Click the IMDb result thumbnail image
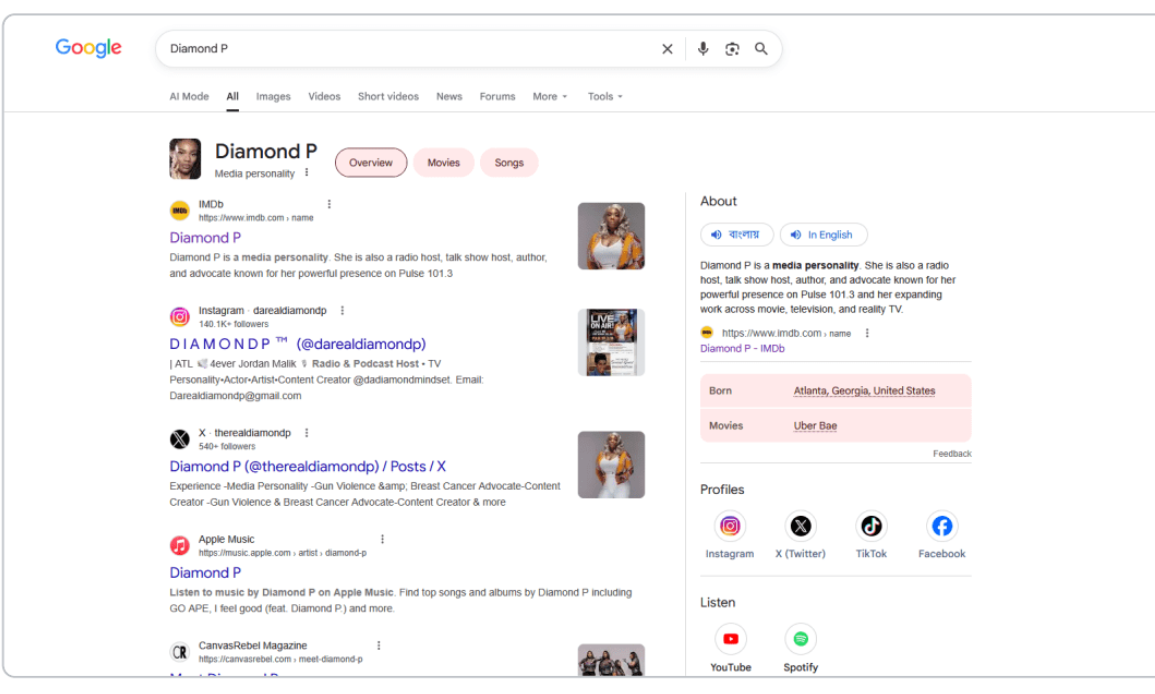 click(611, 236)
